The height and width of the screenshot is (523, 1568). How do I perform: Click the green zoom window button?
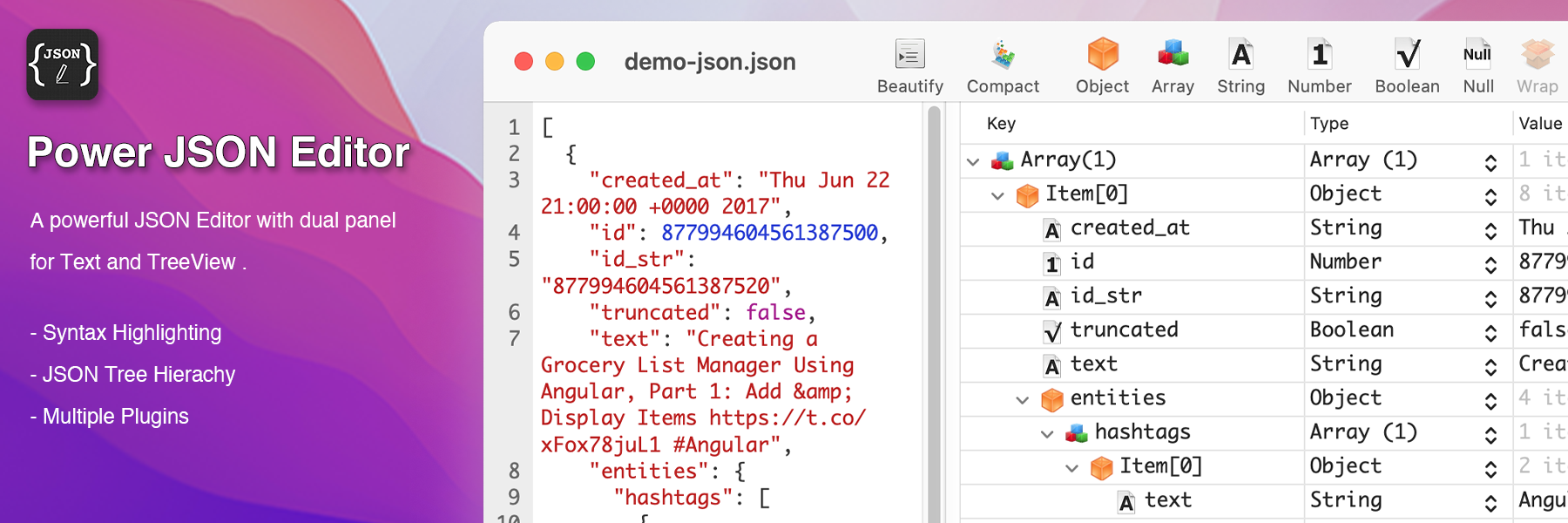[x=585, y=61]
